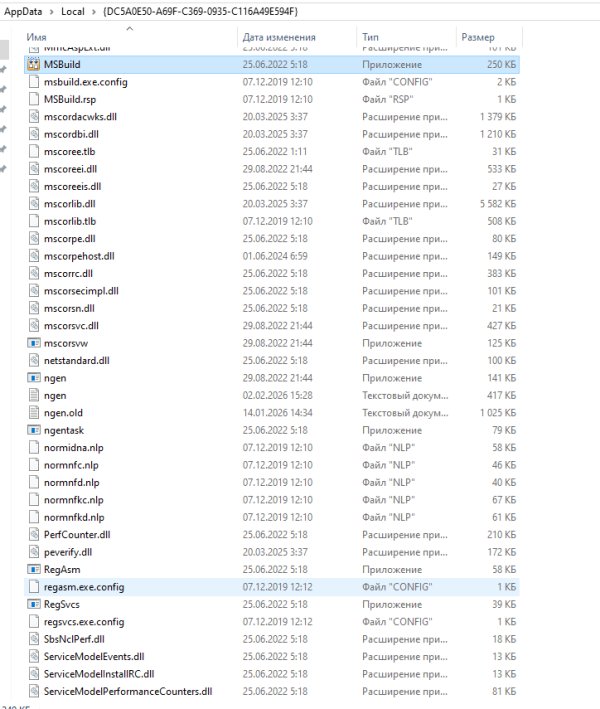Select the mscorsvw application icon

coord(34,343)
